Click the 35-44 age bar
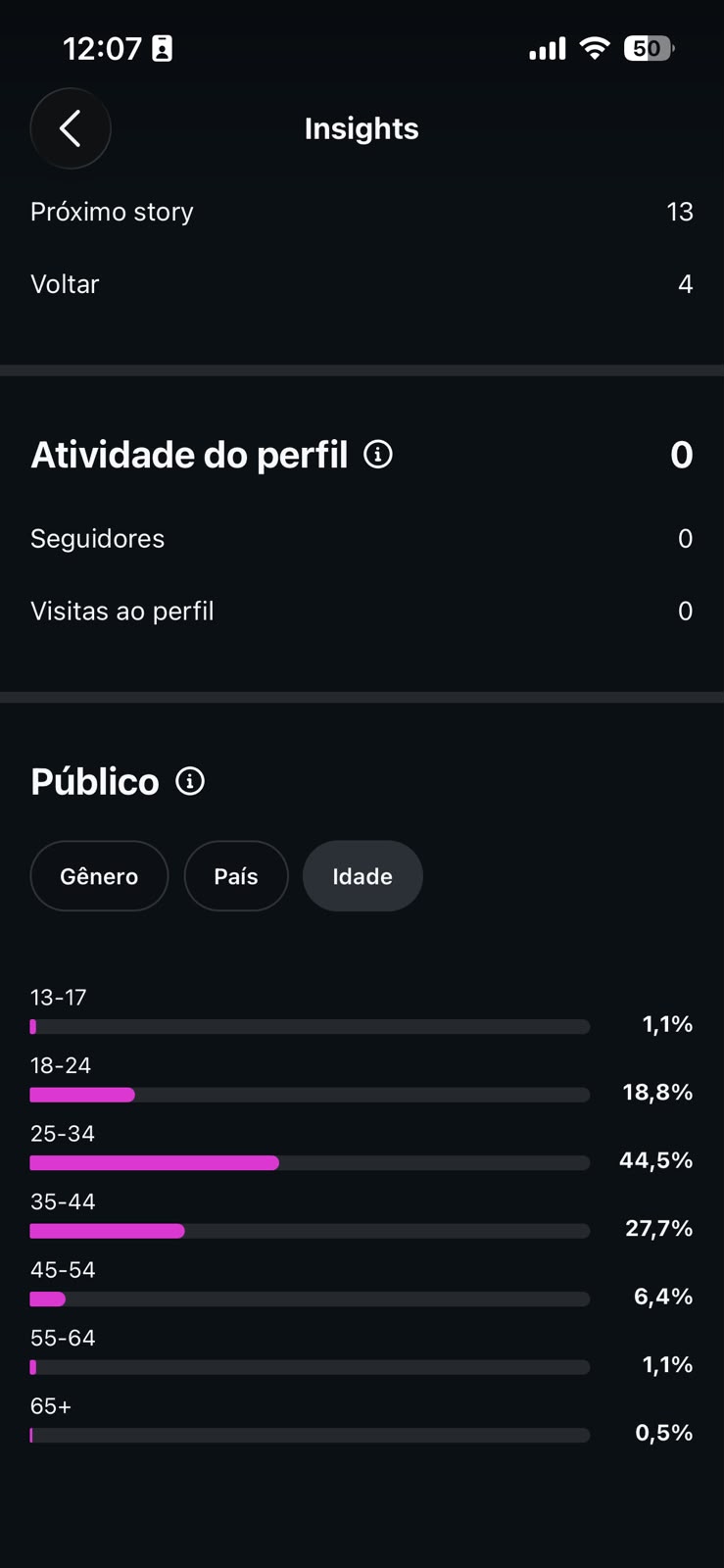The width and height of the screenshot is (724, 1568). (x=310, y=1231)
